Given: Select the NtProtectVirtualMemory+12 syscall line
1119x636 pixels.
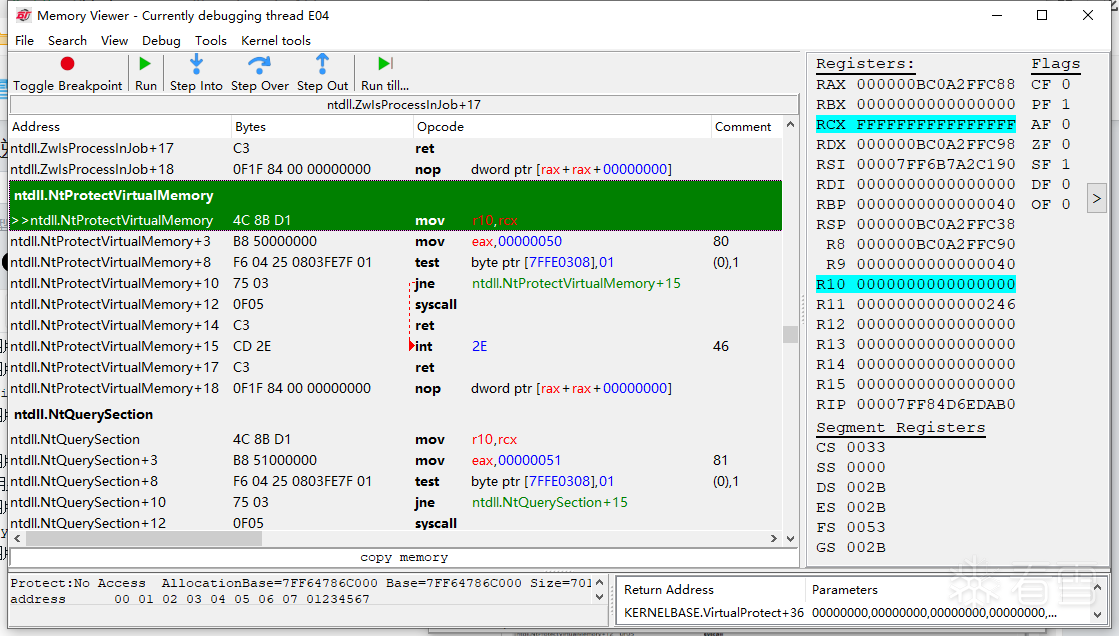Looking at the screenshot, I should pos(395,304).
